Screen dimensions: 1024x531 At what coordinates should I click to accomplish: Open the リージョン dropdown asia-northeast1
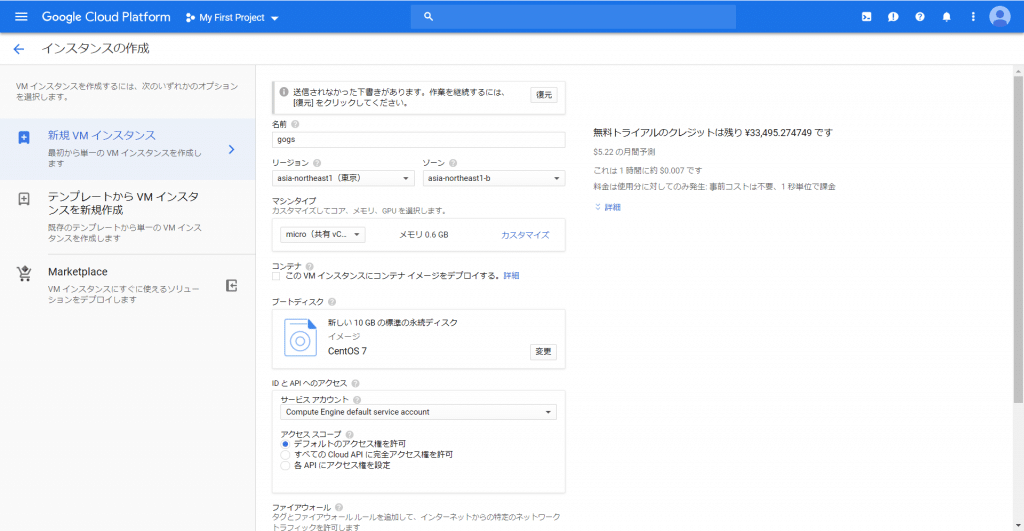click(343, 178)
